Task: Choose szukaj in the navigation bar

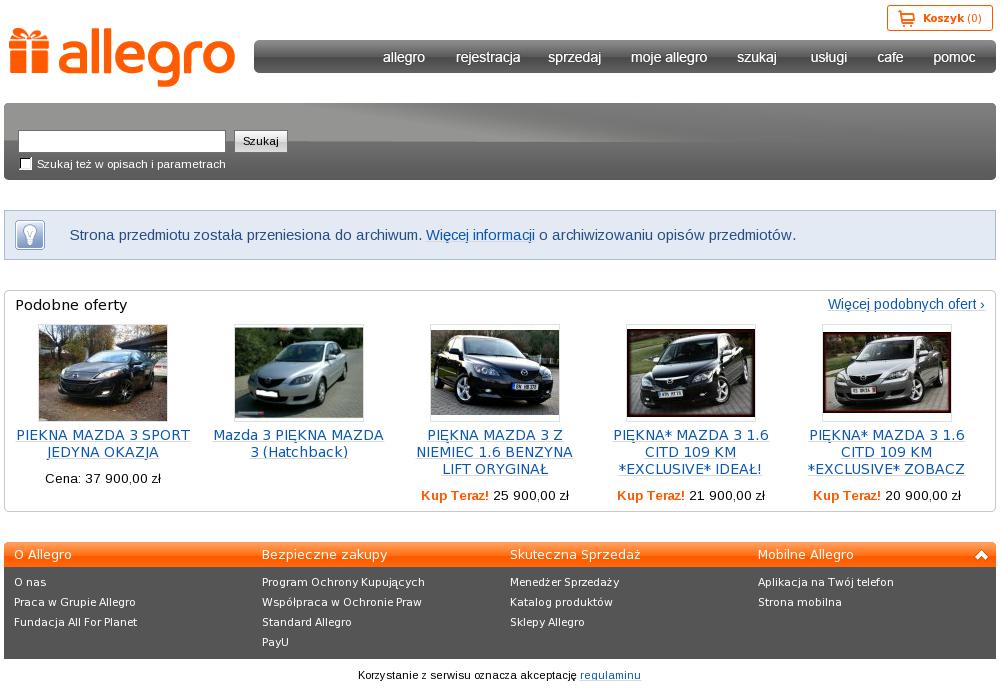Action: pyautogui.click(x=757, y=57)
